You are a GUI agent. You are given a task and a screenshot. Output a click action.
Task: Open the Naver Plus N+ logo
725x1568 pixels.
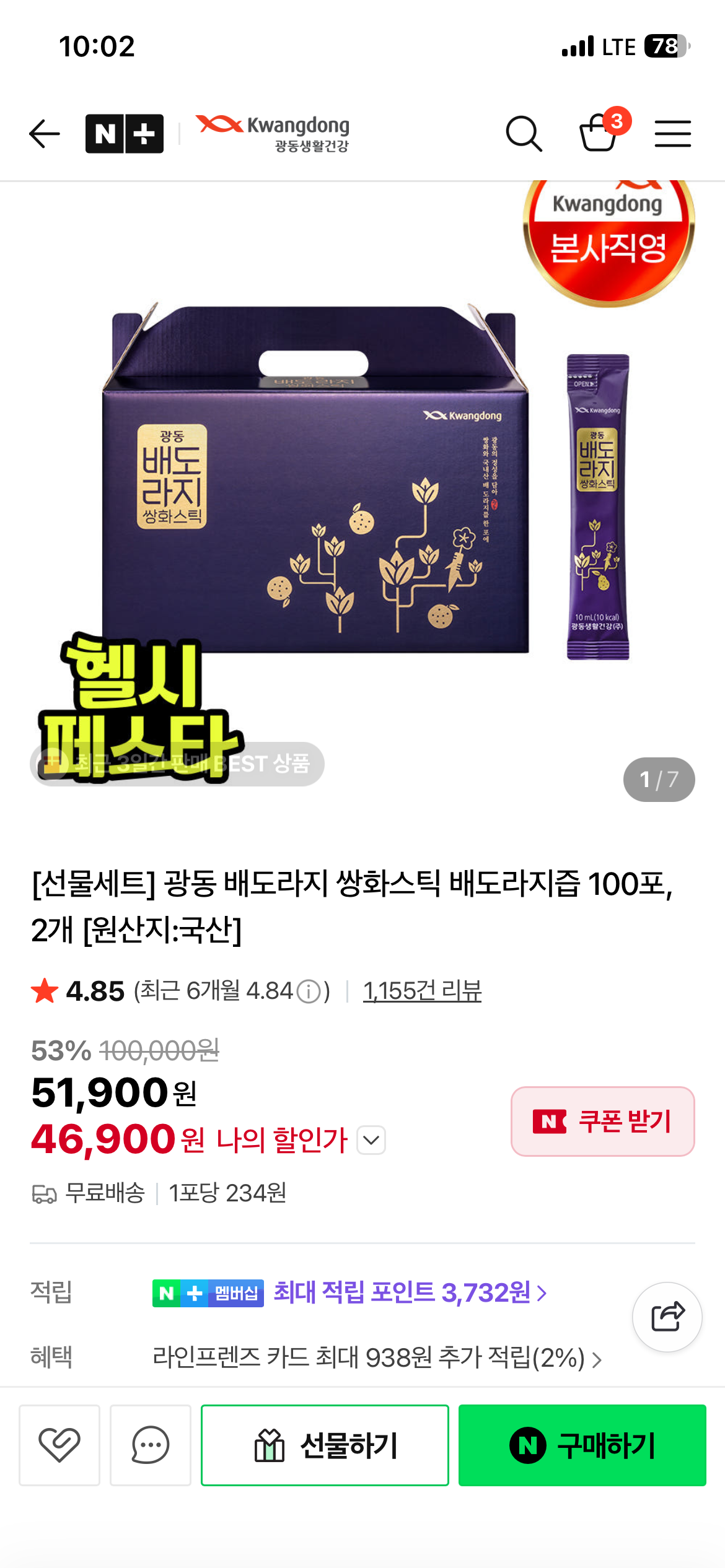tap(125, 134)
